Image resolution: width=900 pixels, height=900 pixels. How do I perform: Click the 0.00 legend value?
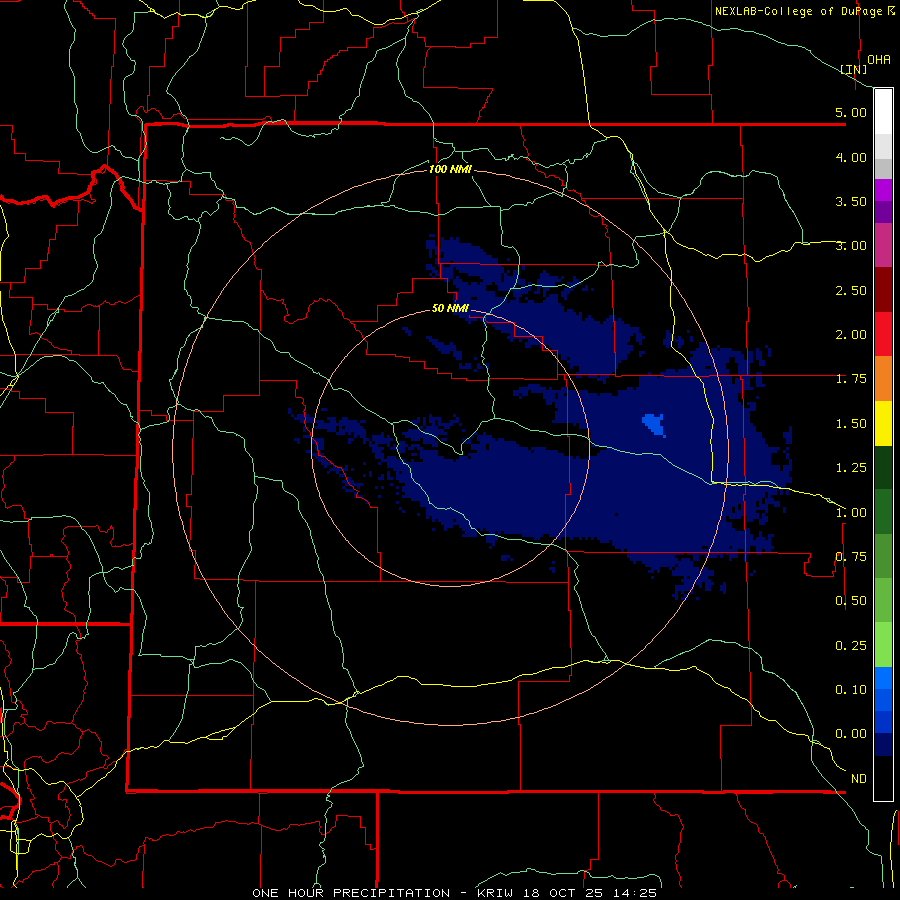click(851, 734)
